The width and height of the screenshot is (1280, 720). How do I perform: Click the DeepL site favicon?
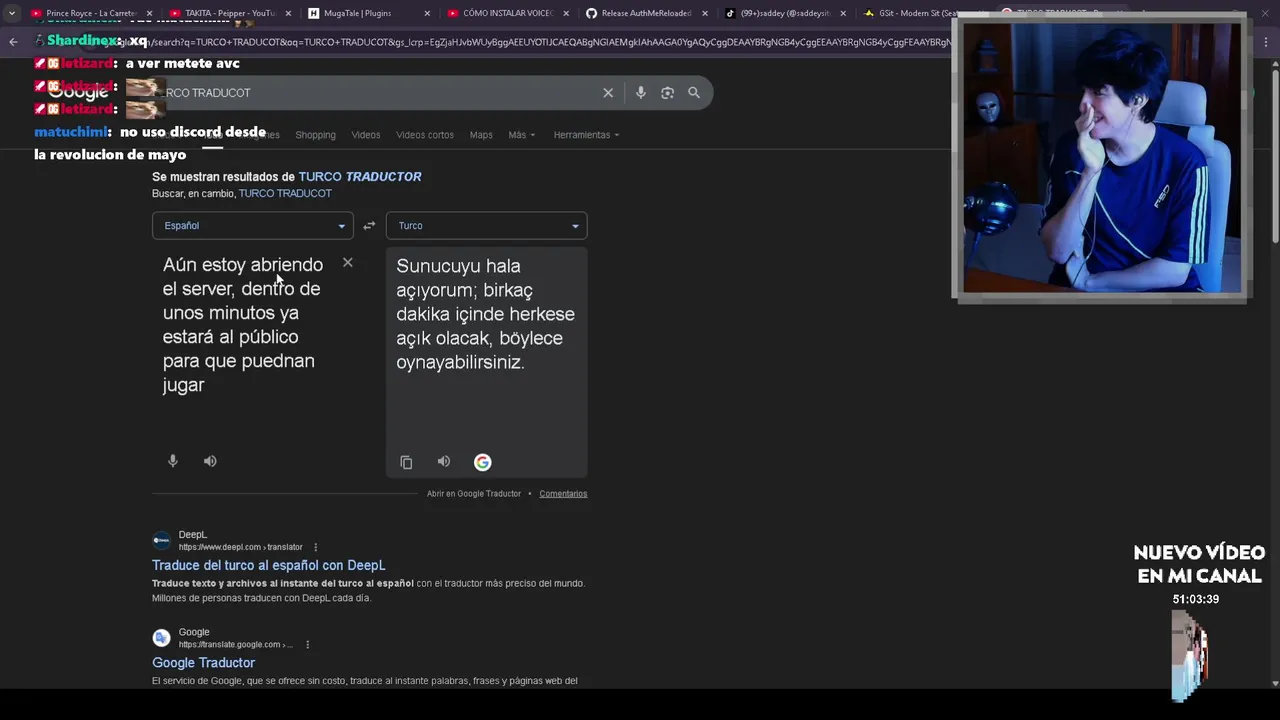pos(161,541)
